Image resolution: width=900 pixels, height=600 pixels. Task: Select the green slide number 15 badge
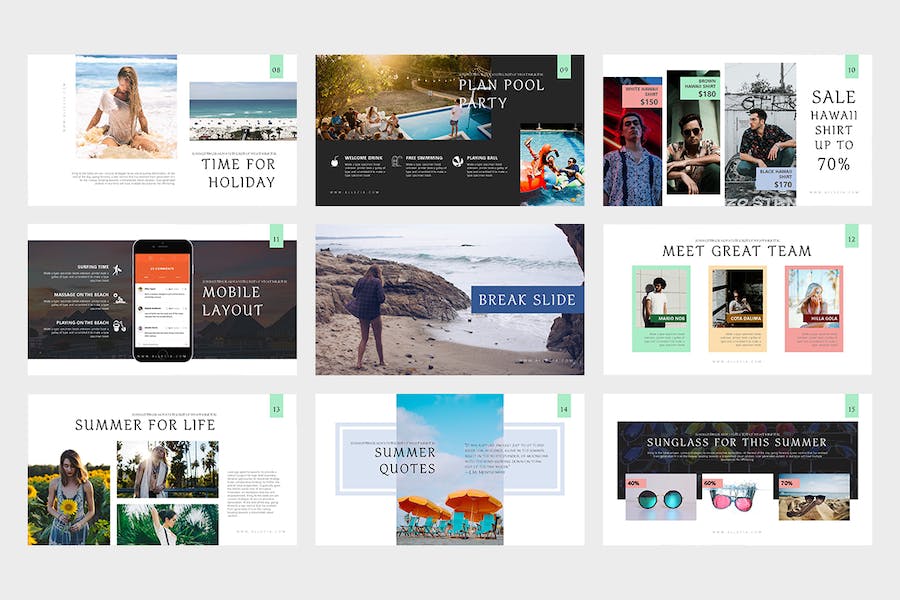851,405
